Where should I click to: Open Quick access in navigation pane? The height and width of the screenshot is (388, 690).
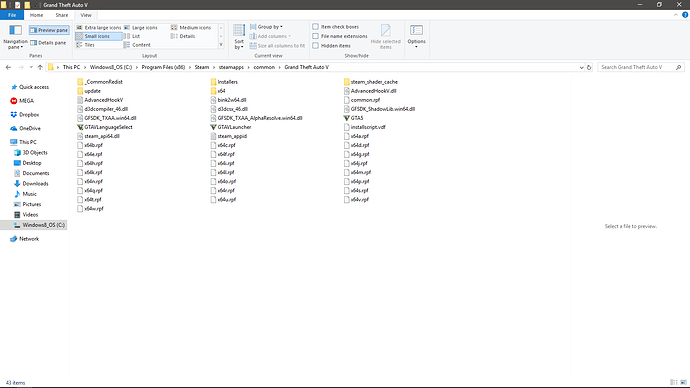click(34, 87)
